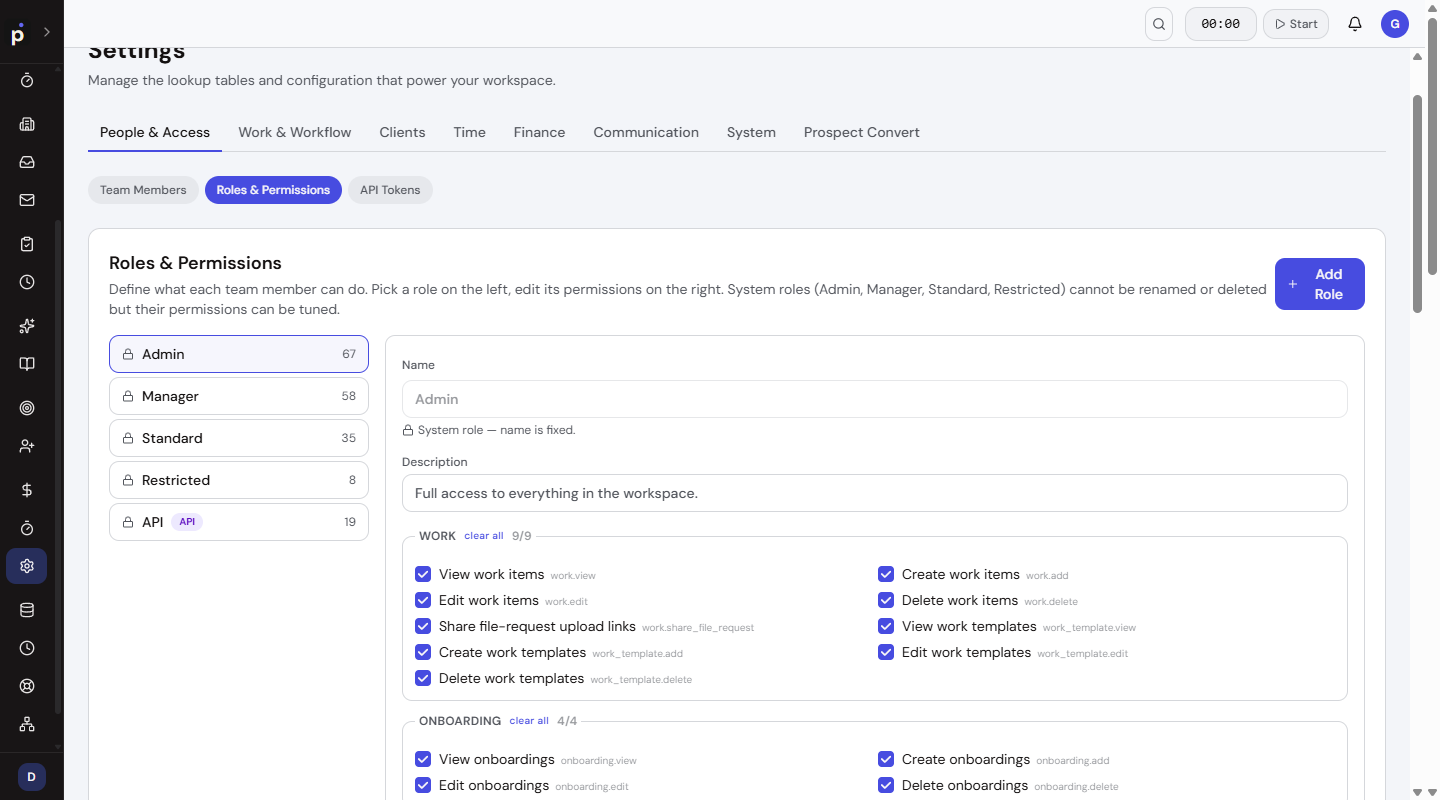
Task: Open the mail envelope icon in the sidebar
Action: [x=27, y=200]
